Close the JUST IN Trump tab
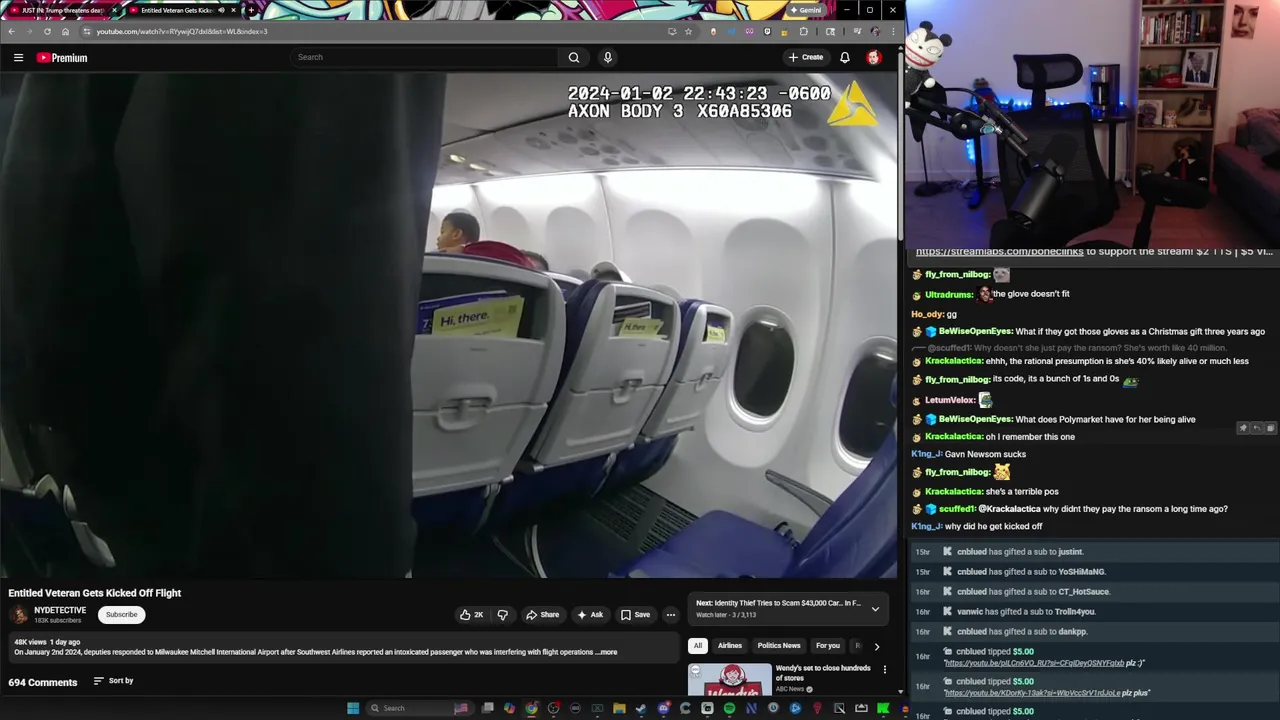The image size is (1280, 720). coord(114,10)
